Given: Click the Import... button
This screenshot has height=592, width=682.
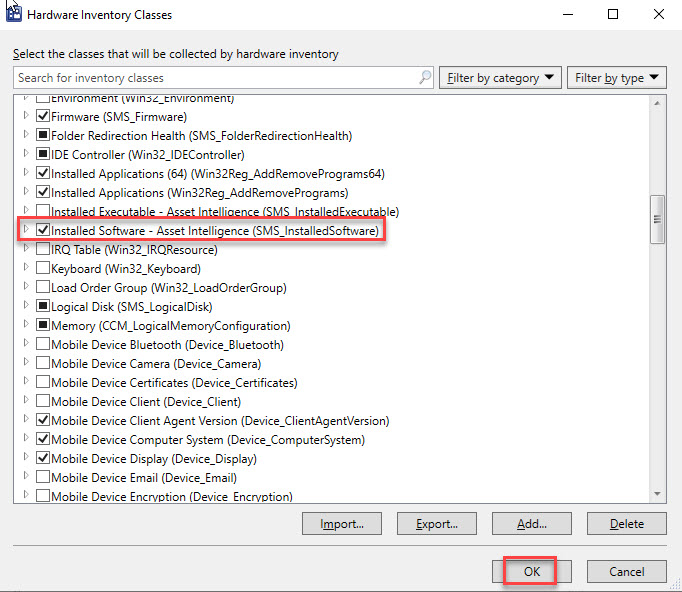Looking at the screenshot, I should [342, 523].
